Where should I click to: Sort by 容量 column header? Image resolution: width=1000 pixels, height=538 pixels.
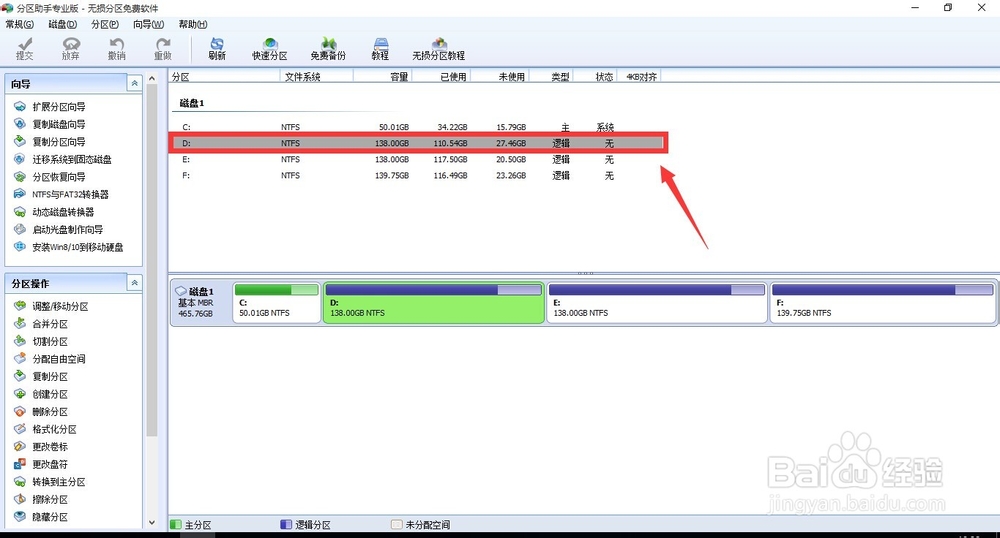pos(383,76)
